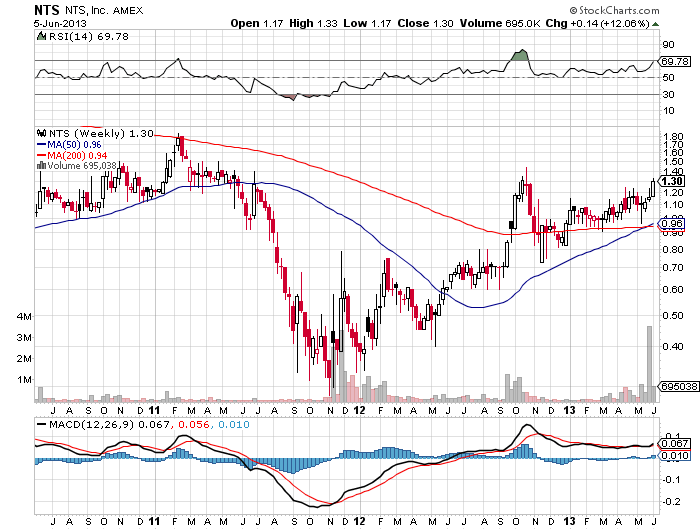Click the High 1.33 value
The image size is (700, 530).
tap(313, 23)
